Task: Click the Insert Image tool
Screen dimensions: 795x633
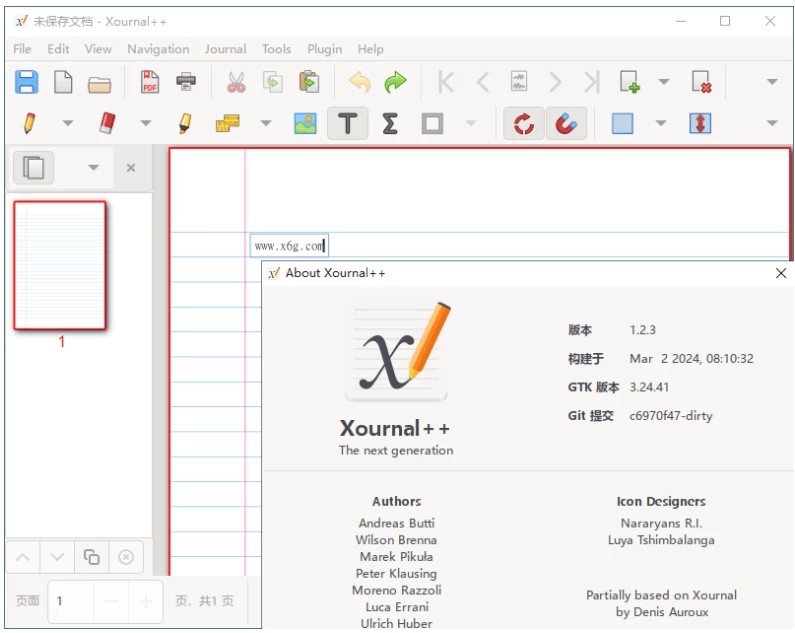Action: [305, 123]
